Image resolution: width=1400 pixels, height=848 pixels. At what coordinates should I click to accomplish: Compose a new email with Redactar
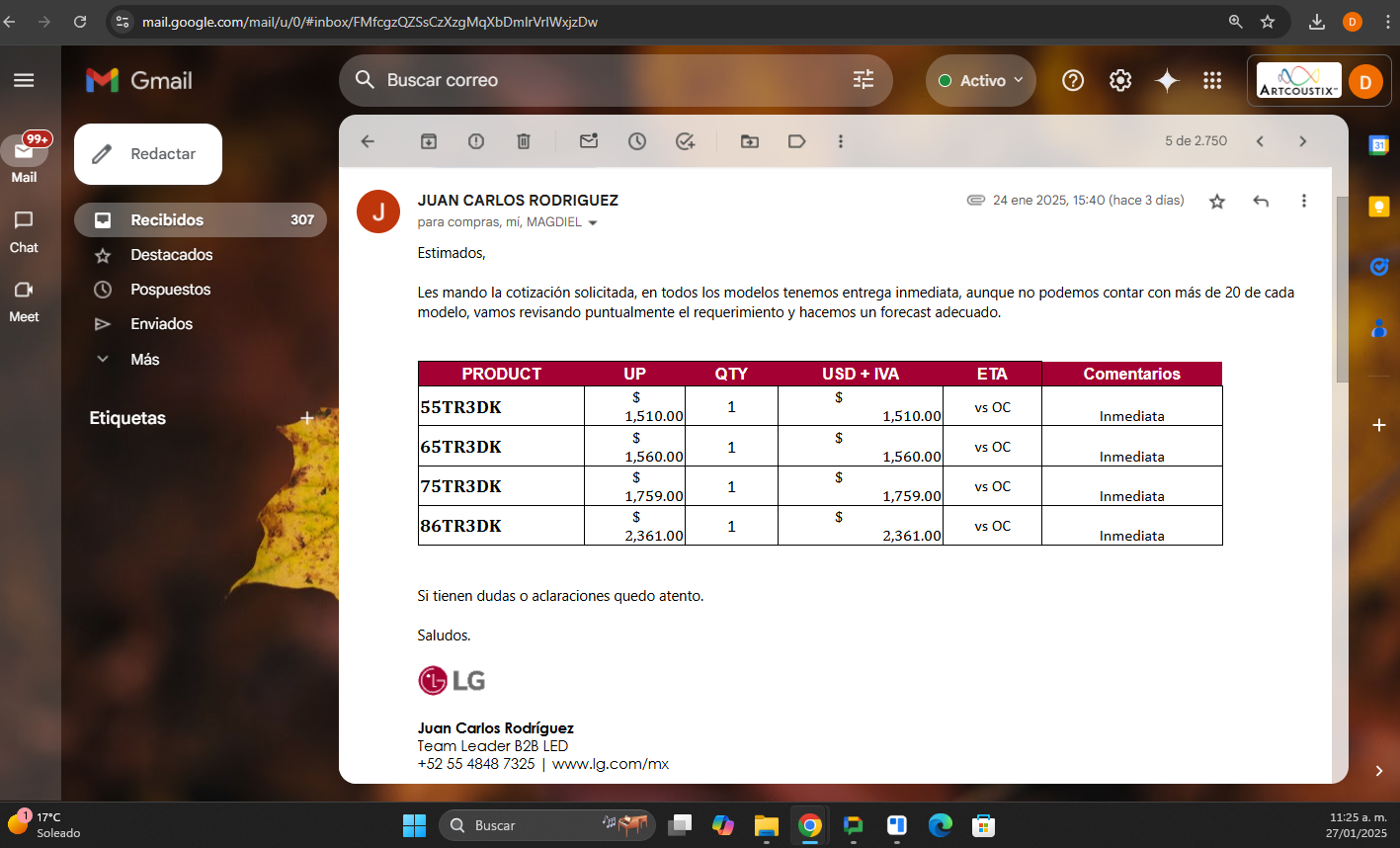point(148,154)
